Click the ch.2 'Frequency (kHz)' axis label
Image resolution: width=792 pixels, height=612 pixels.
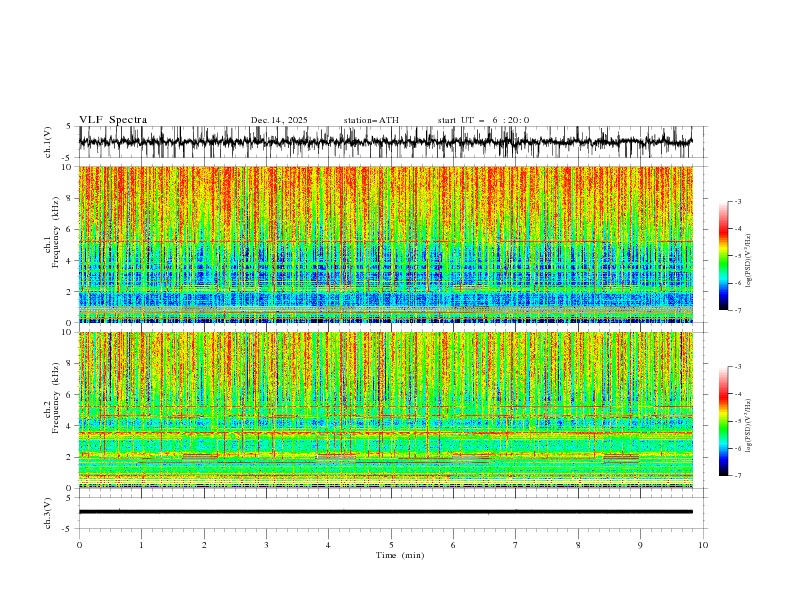pos(56,398)
